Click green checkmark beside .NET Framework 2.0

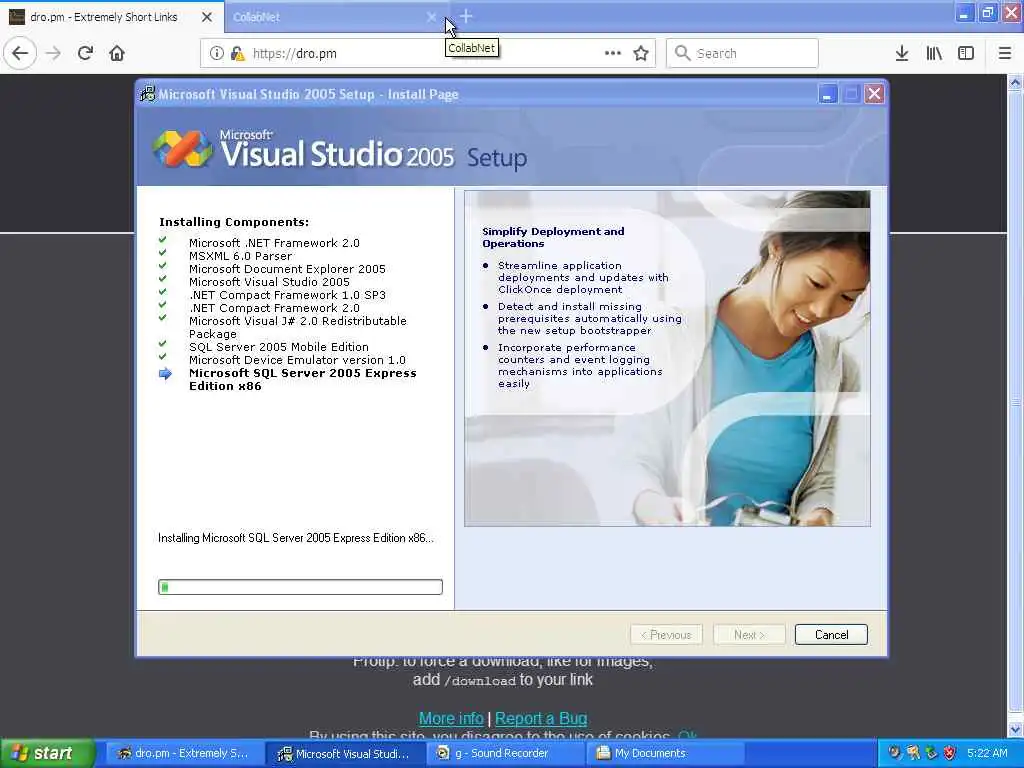(163, 240)
